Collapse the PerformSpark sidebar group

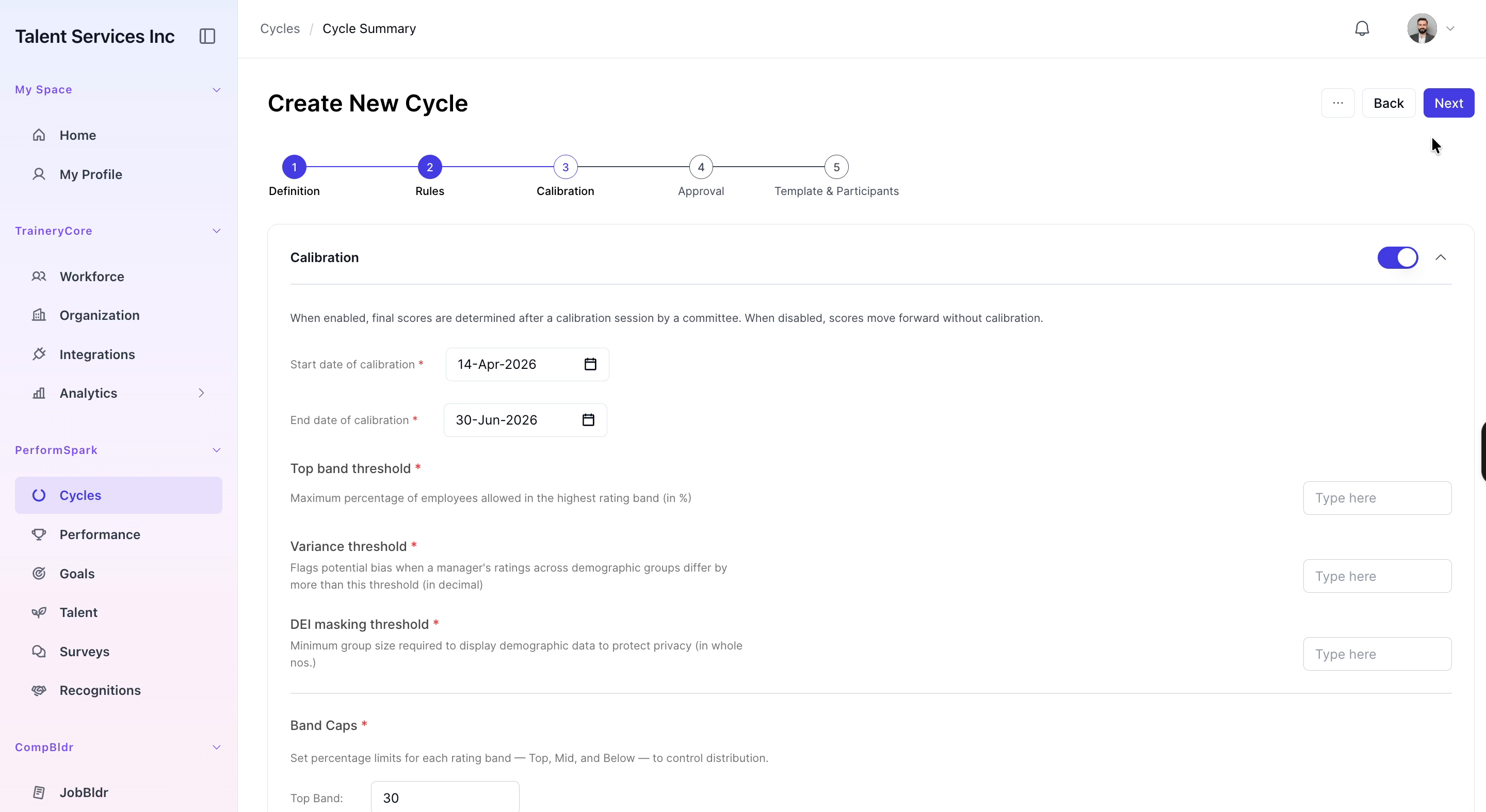tap(216, 450)
